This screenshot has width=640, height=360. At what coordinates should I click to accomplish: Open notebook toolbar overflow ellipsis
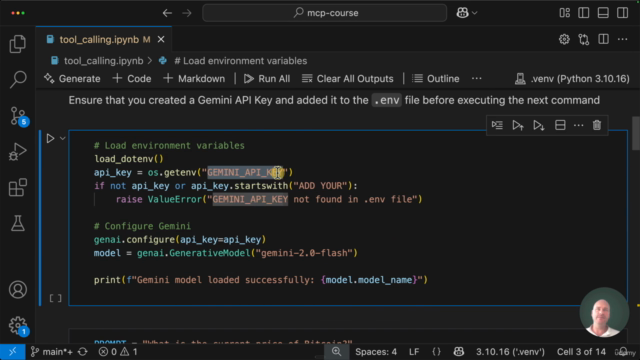click(476, 78)
